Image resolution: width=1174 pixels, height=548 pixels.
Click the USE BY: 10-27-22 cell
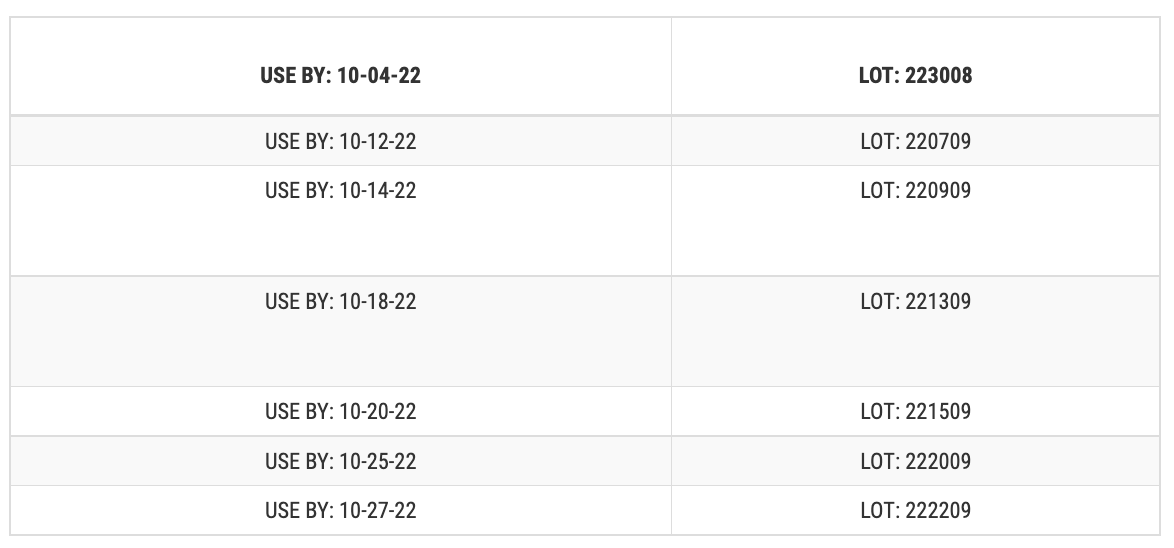[x=341, y=511]
